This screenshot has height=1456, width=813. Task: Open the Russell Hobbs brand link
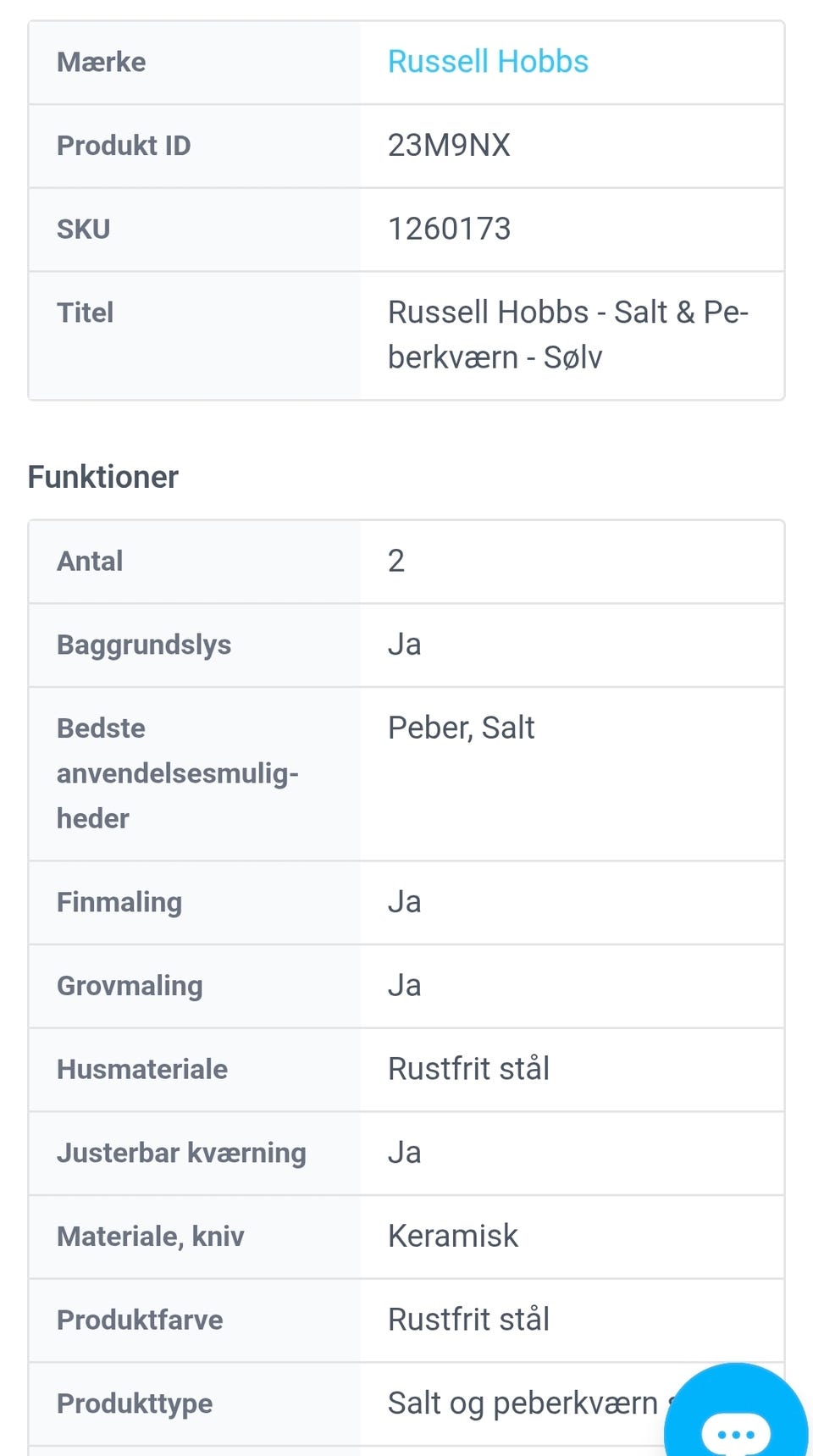pos(488,62)
